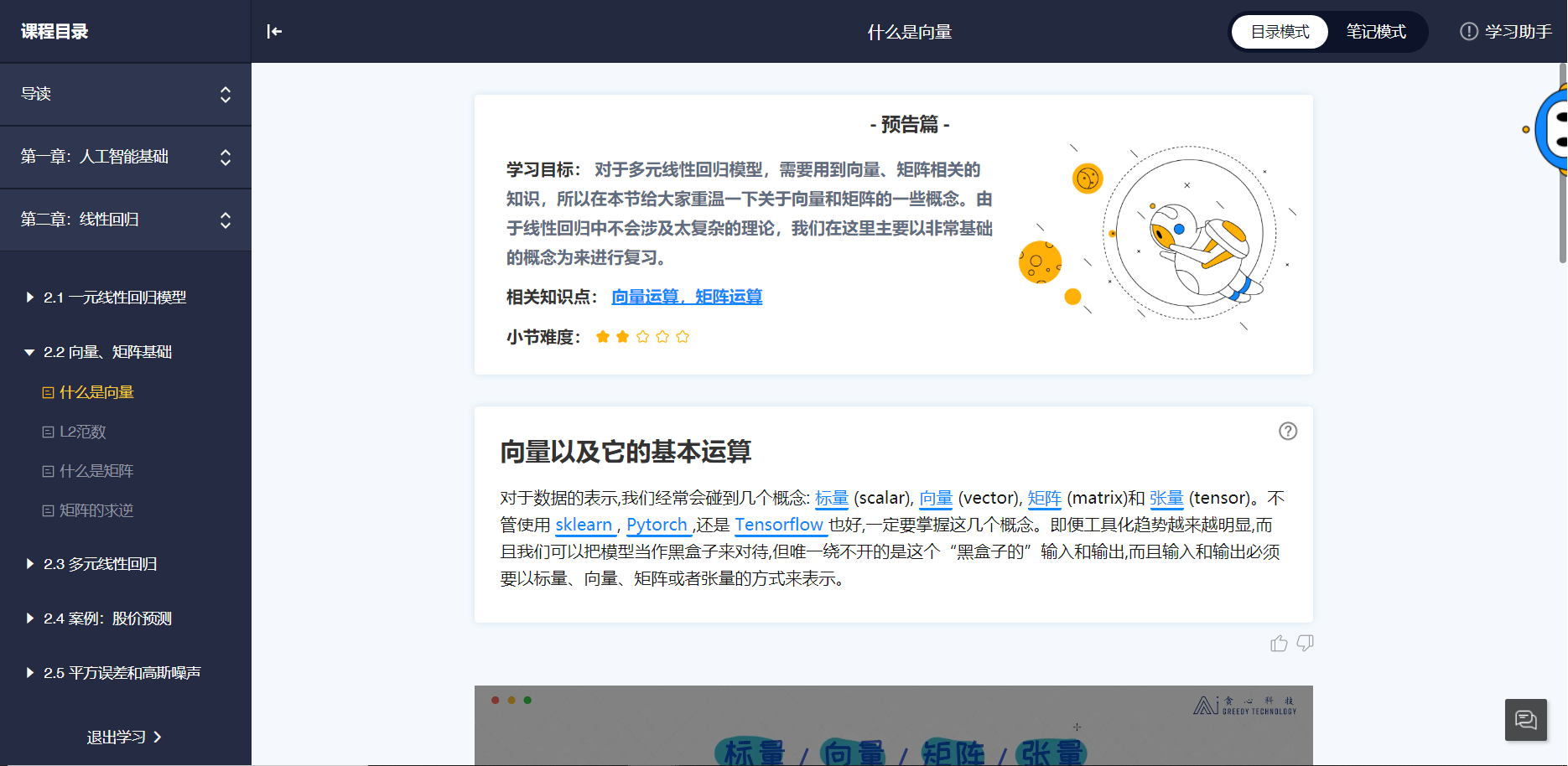The image size is (1568, 766).
Task: Switch to 笔记模式
Action: [1375, 32]
